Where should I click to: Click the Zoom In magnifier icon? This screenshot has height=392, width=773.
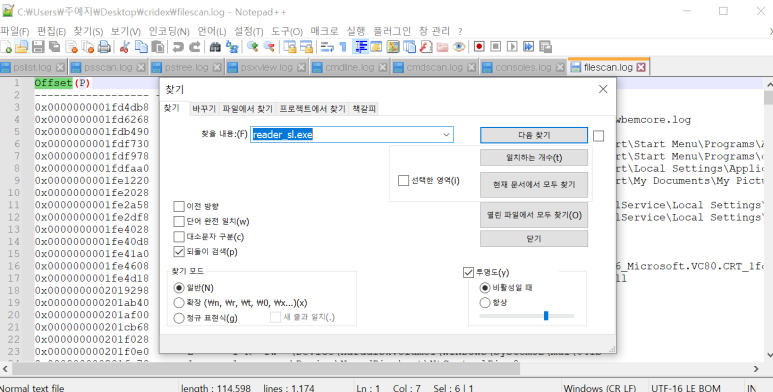point(252,47)
